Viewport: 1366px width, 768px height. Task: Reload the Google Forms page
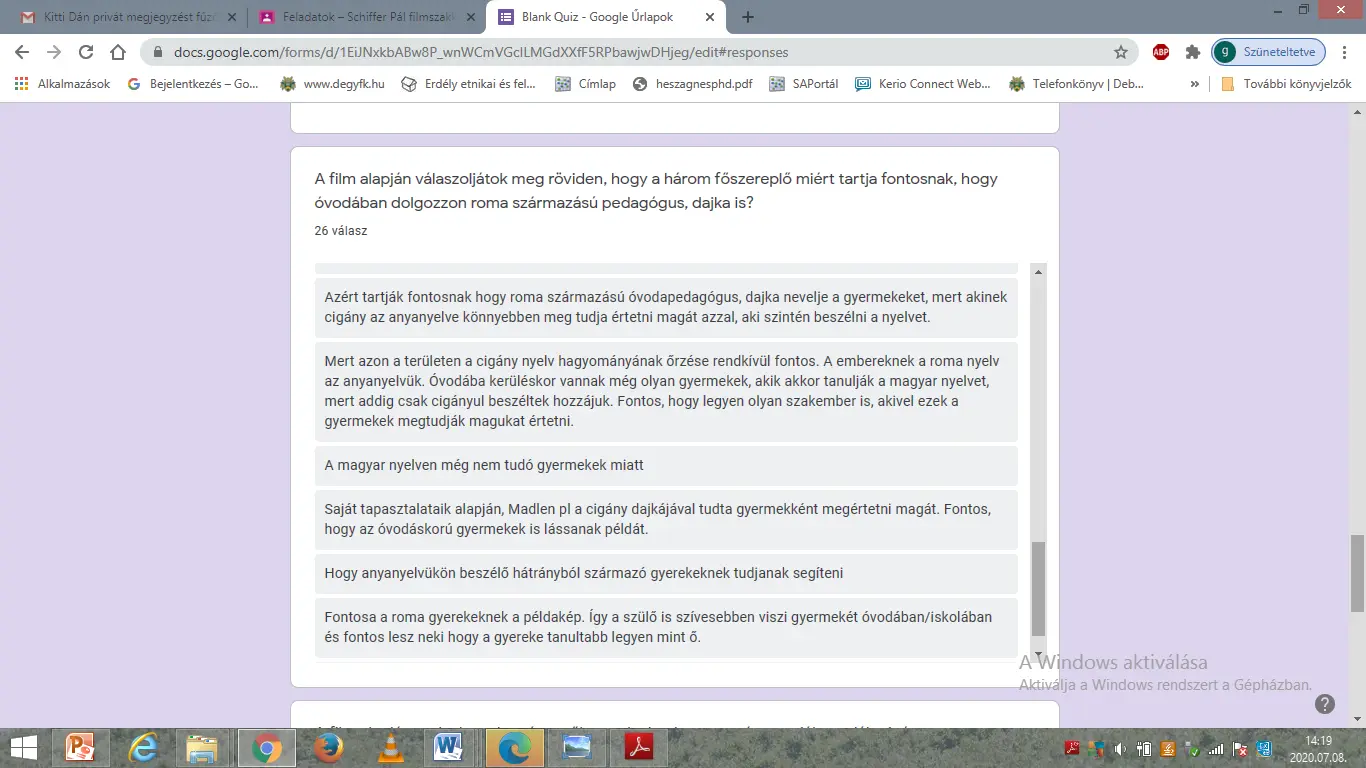point(86,52)
